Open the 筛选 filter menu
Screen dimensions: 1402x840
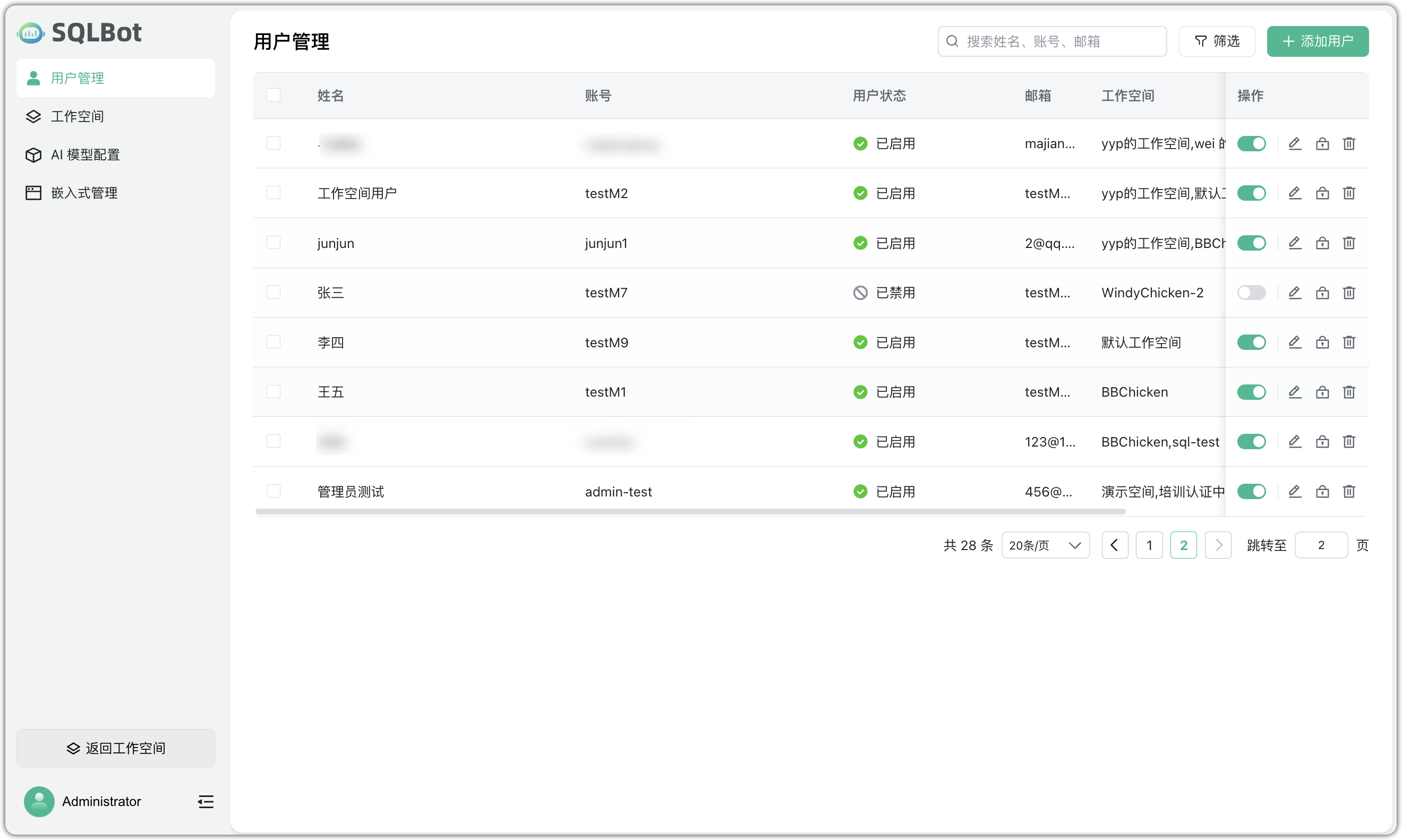(1216, 41)
